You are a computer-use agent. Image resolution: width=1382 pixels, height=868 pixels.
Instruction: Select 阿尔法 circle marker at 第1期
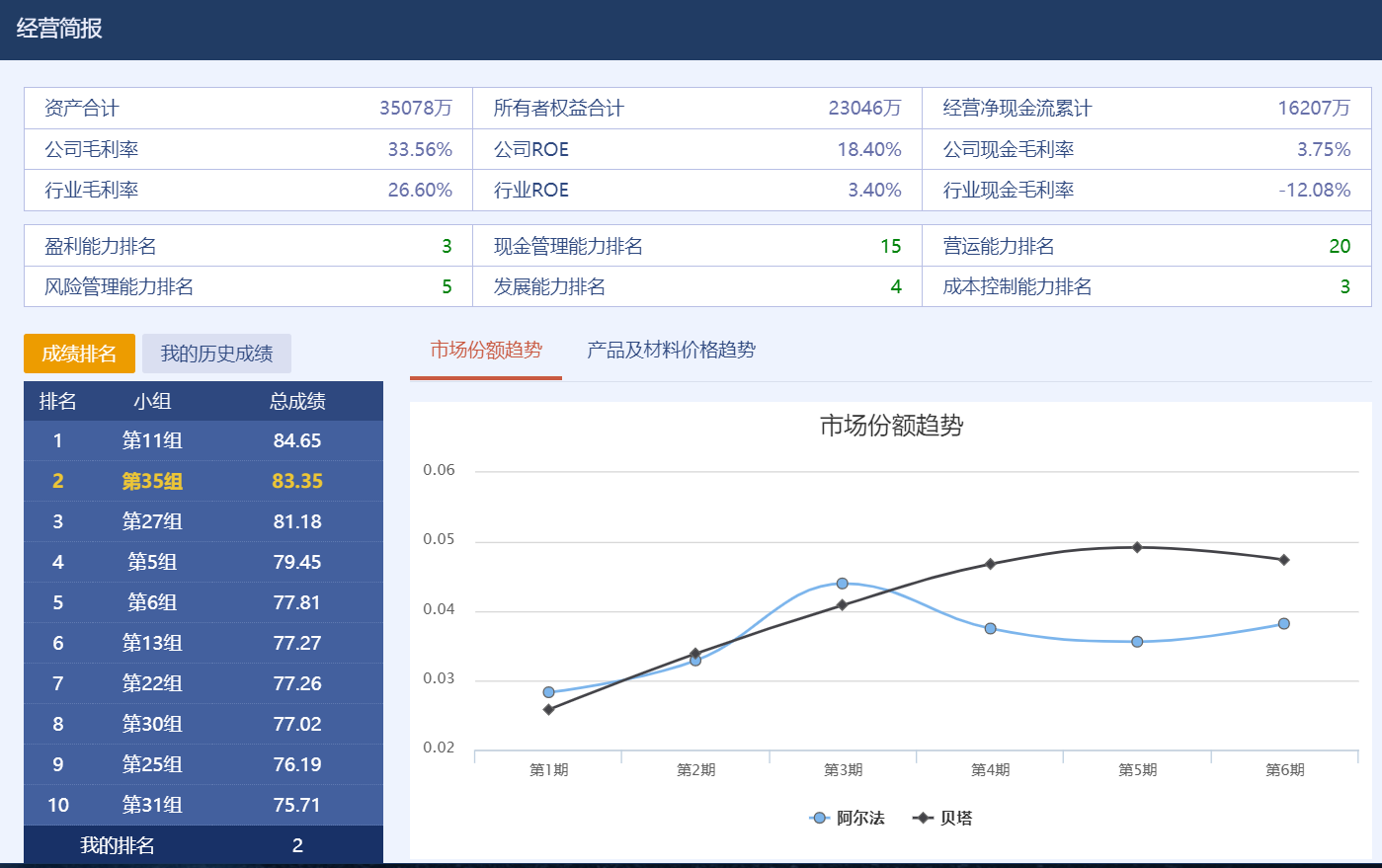pyautogui.click(x=549, y=692)
